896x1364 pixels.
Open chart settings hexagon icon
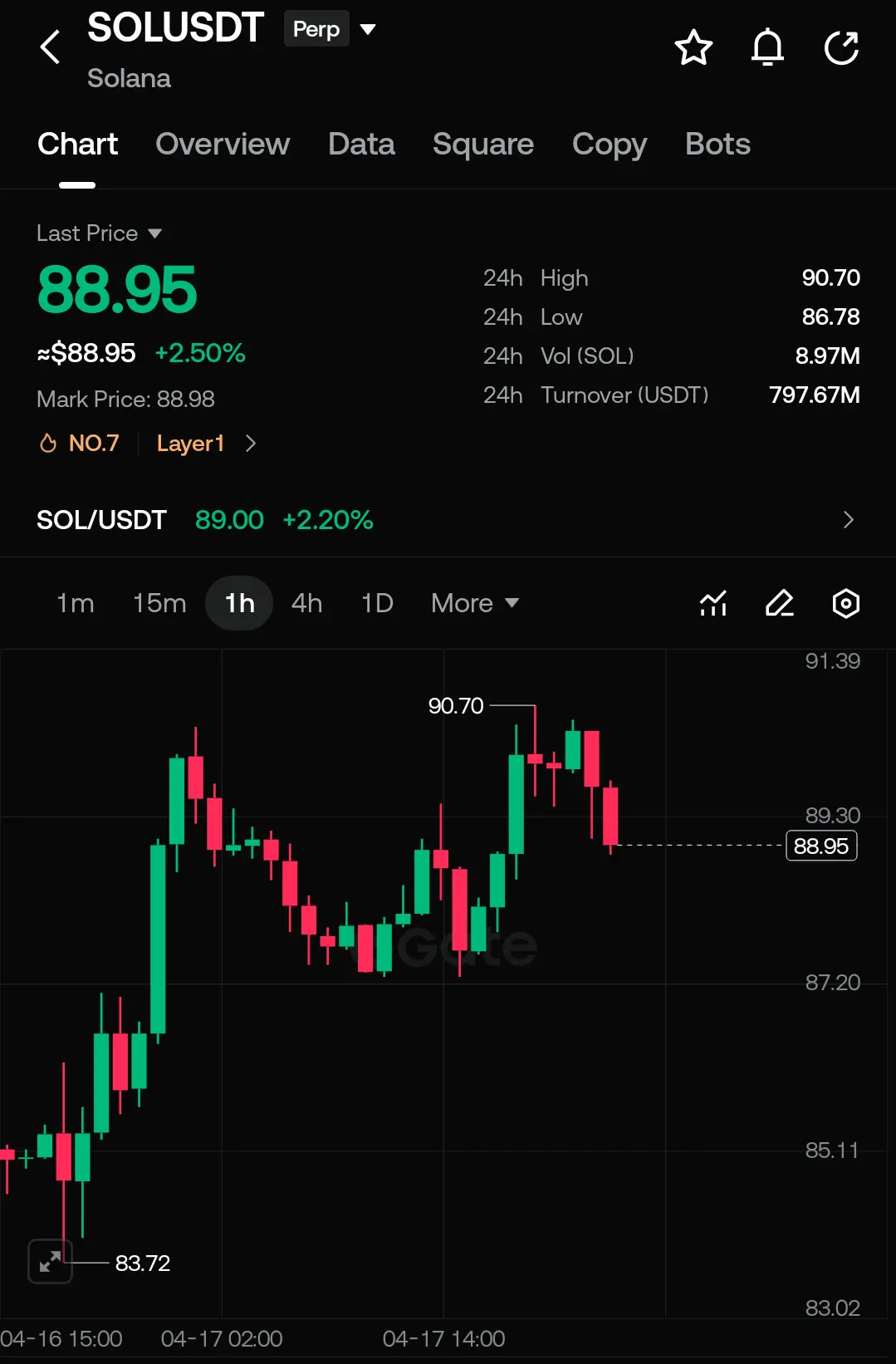click(845, 603)
